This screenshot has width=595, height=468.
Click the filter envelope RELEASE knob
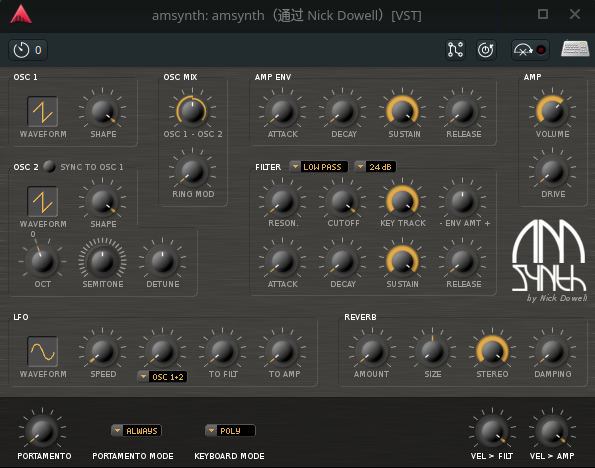(x=462, y=261)
